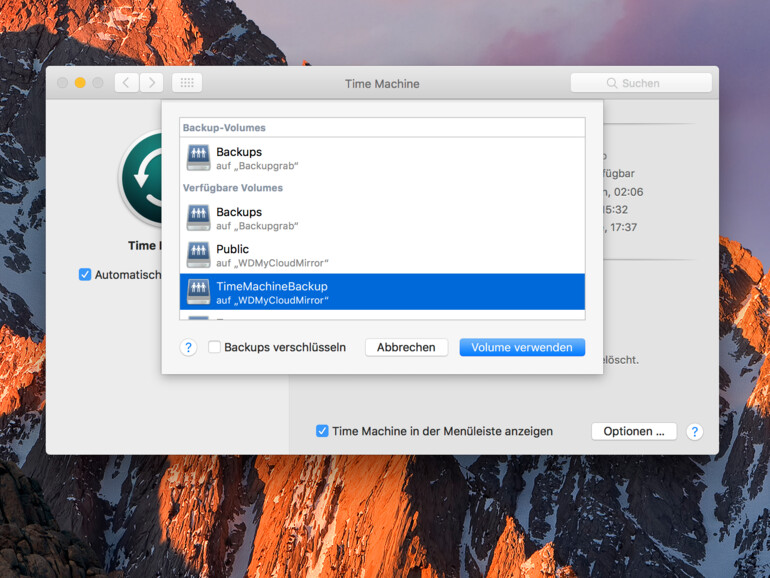Screen dimensions: 770x578
Task: Click the Verfügbare Volumes section header
Action: [233, 188]
